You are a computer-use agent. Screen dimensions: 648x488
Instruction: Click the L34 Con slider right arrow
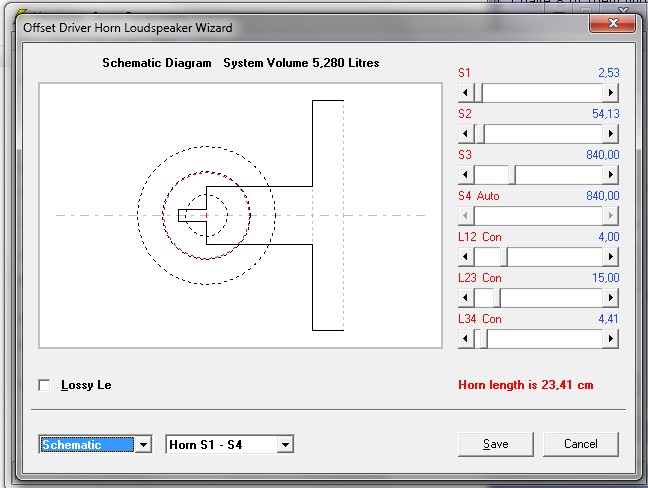pos(610,338)
